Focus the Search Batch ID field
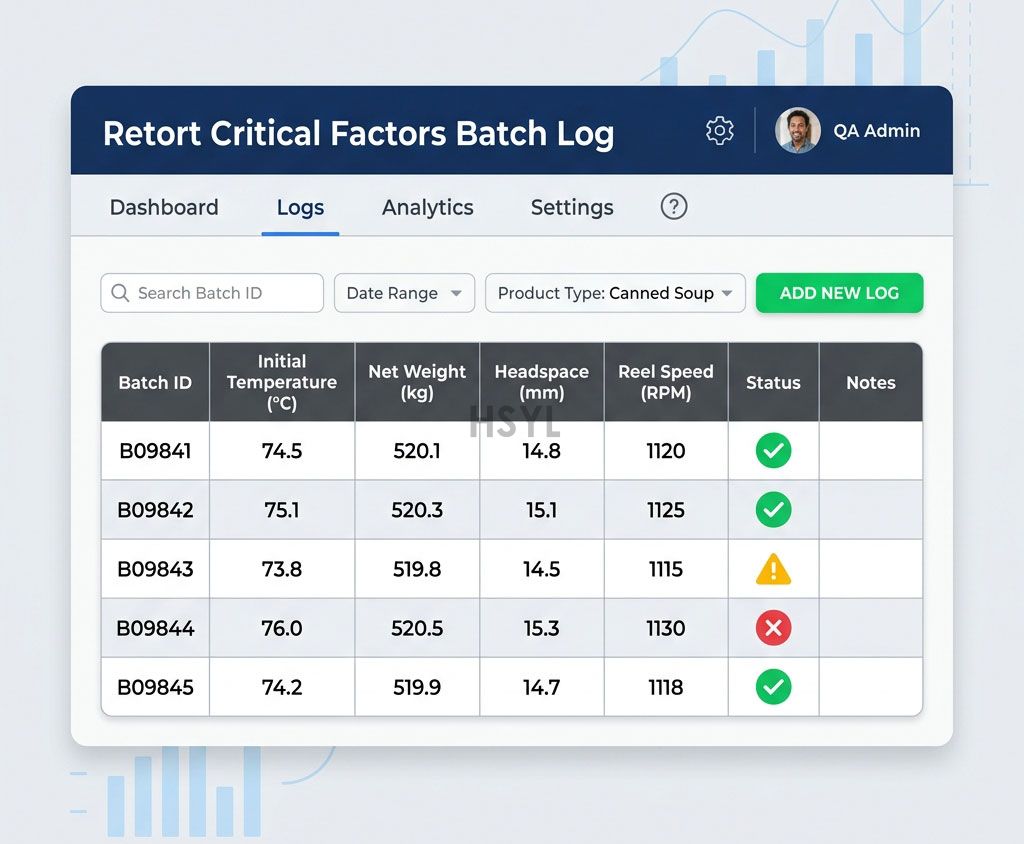The image size is (1024, 844). (212, 293)
